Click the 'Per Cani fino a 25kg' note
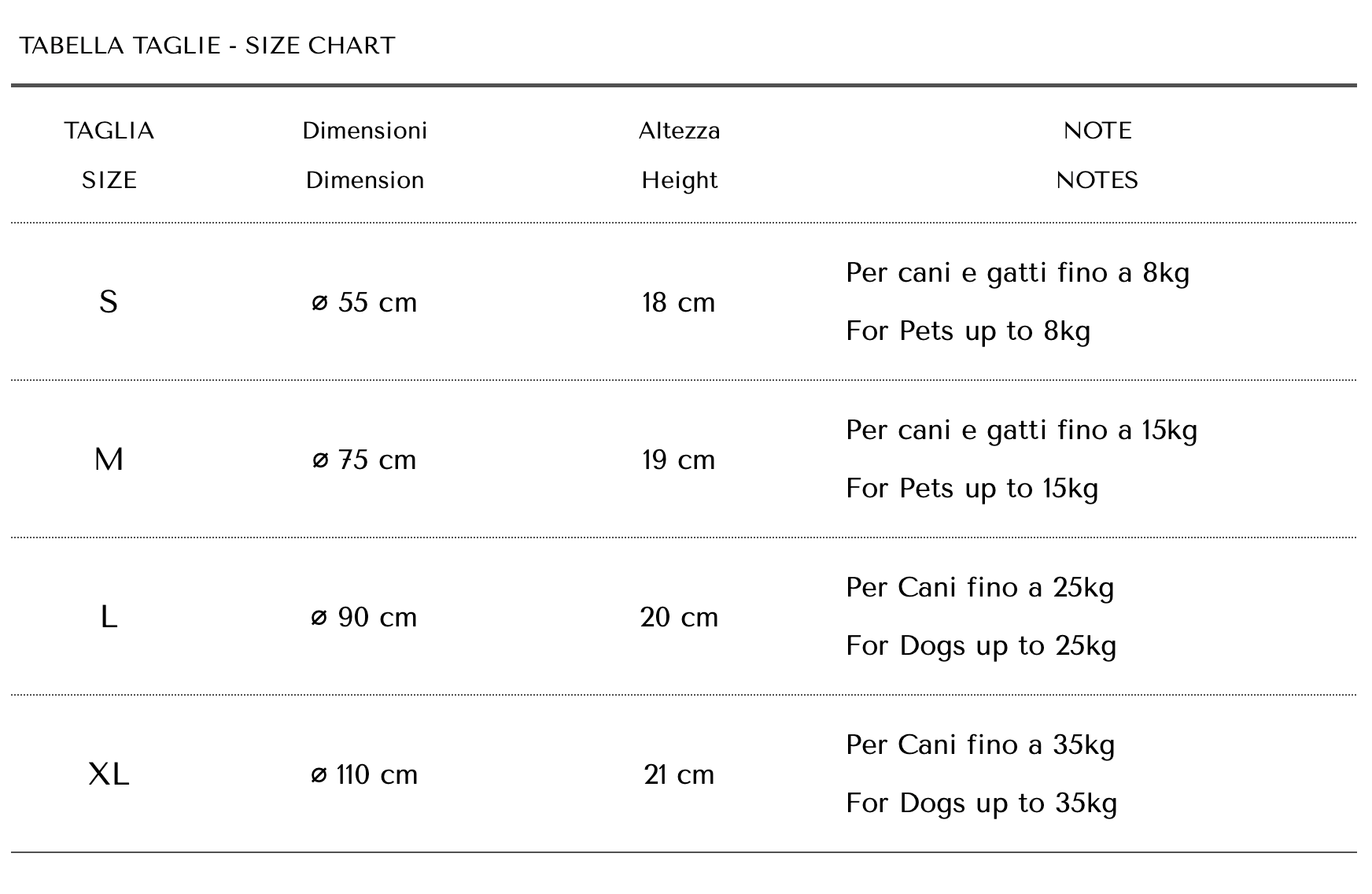Image resolution: width=1372 pixels, height=894 pixels. point(980,588)
